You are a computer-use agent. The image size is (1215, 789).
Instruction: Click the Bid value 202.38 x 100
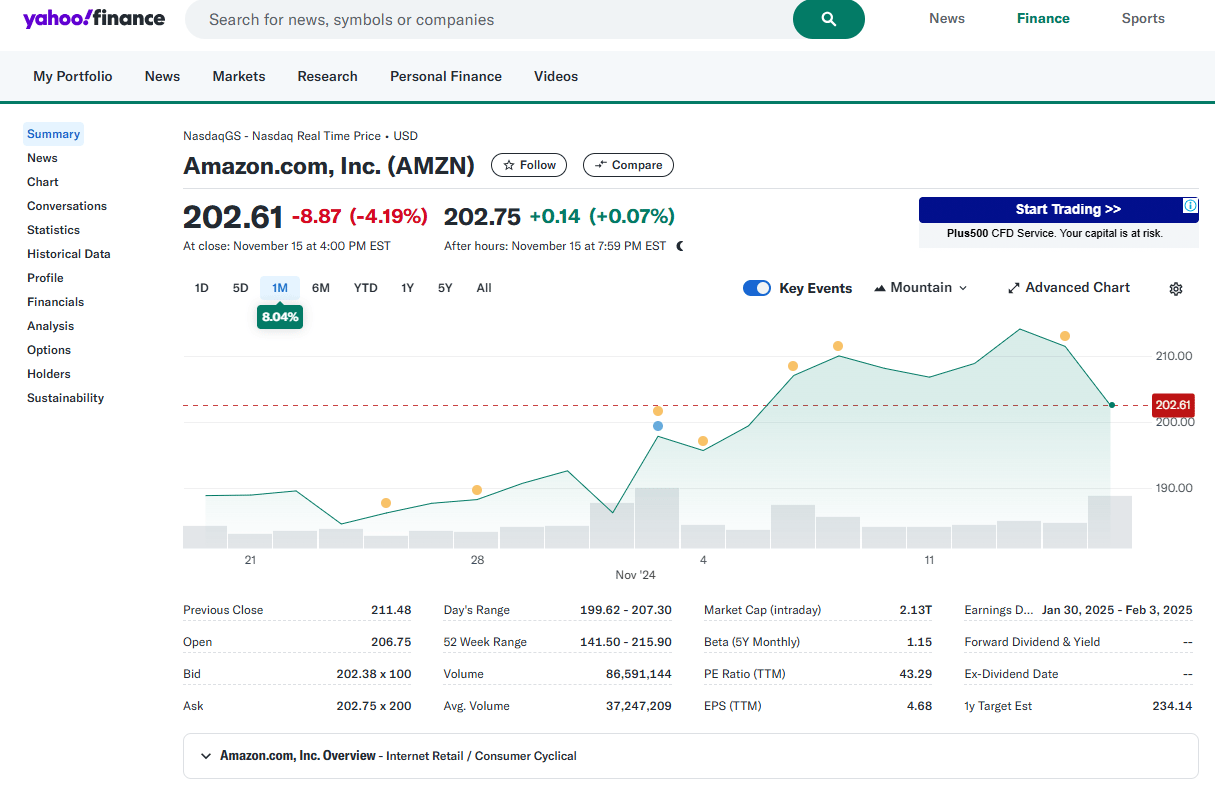(x=373, y=674)
